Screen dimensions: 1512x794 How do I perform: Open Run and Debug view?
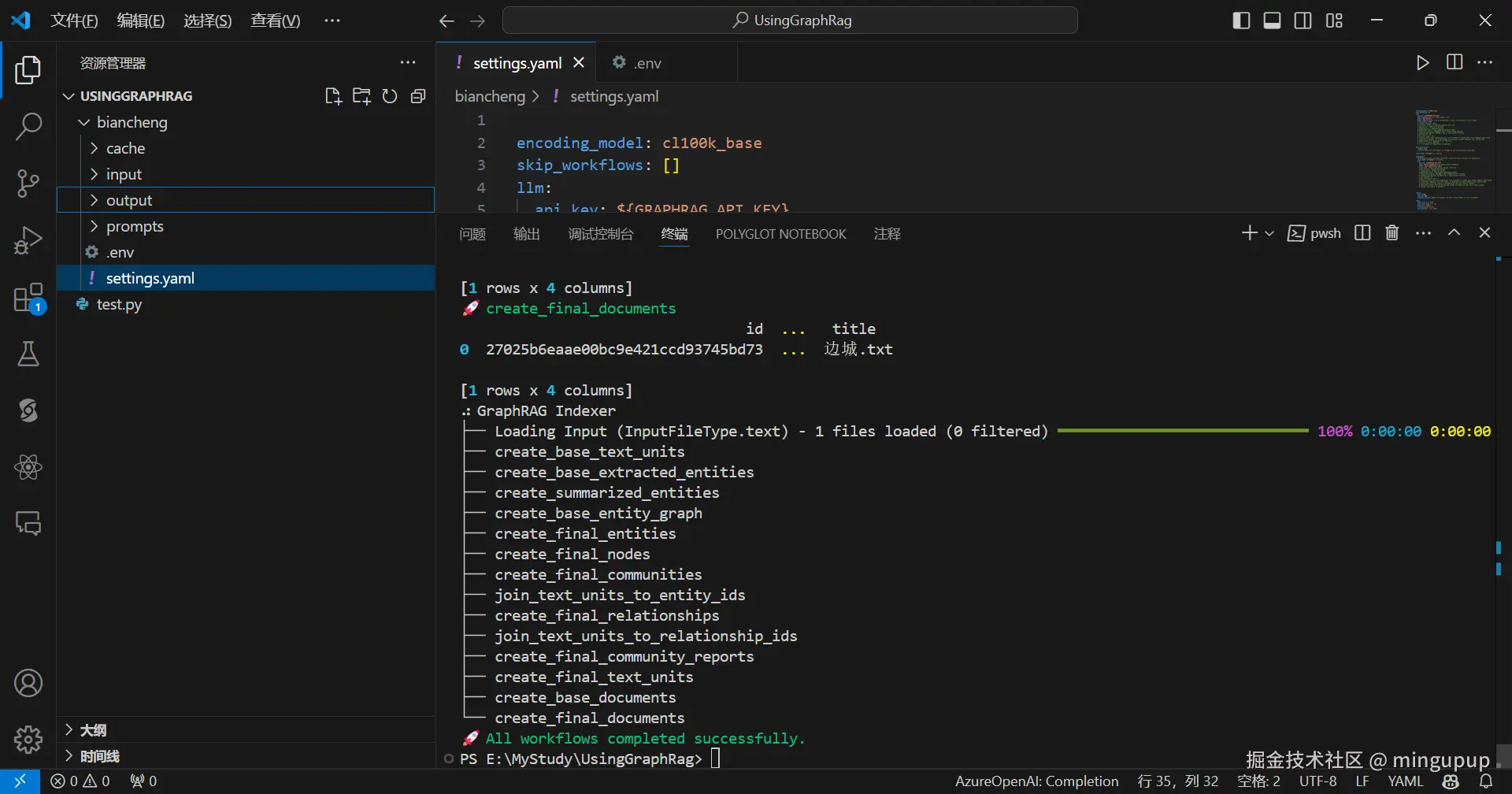28,240
